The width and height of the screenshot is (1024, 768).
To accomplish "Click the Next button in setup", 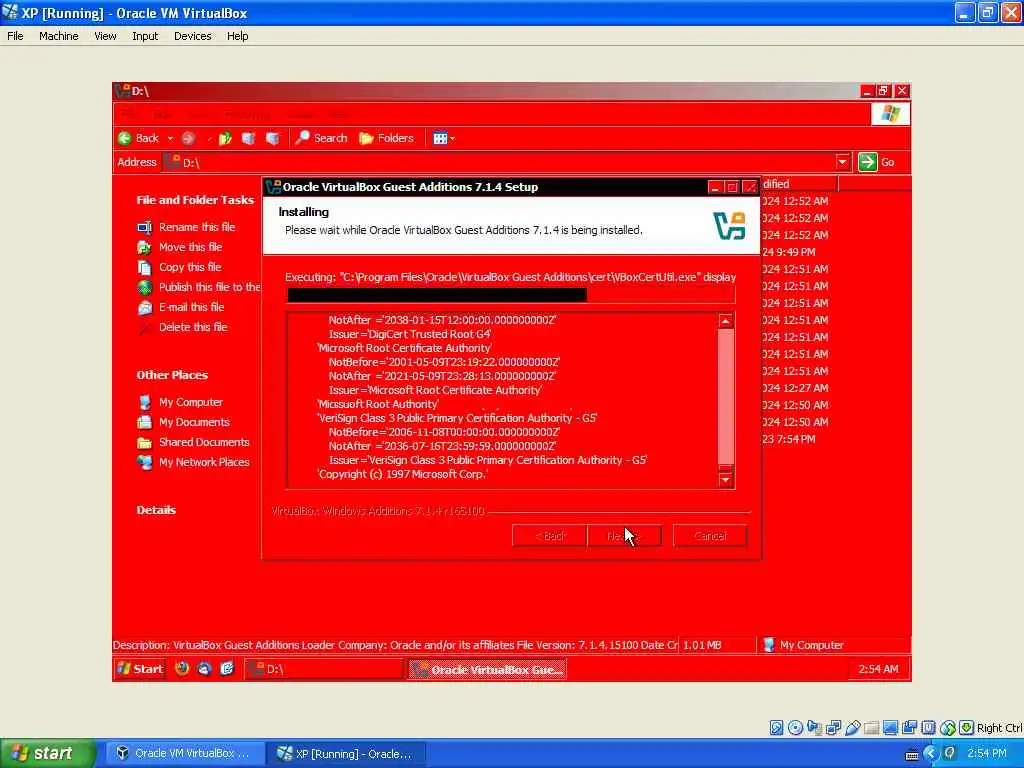I will [624, 536].
